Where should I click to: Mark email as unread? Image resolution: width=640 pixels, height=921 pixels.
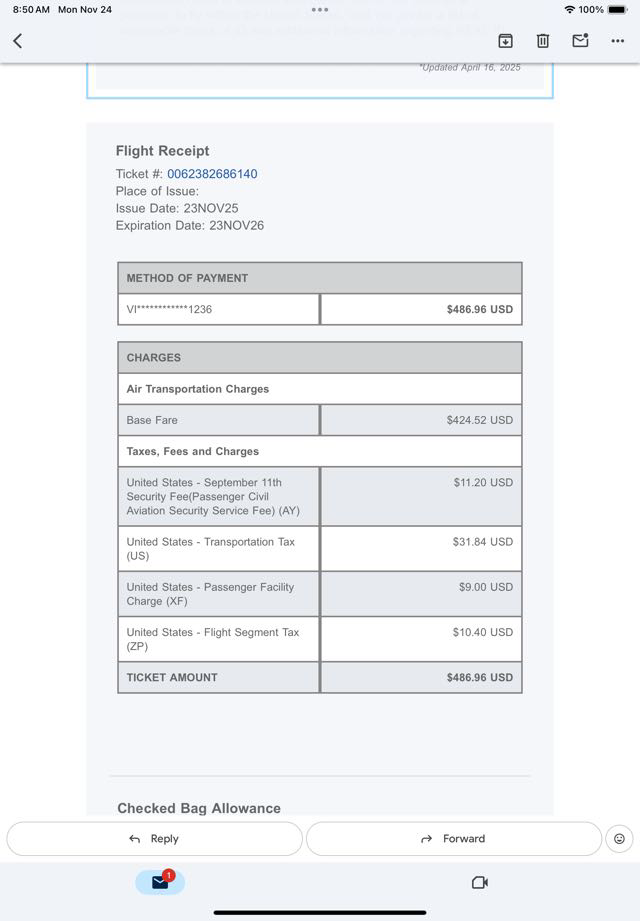[x=580, y=41]
